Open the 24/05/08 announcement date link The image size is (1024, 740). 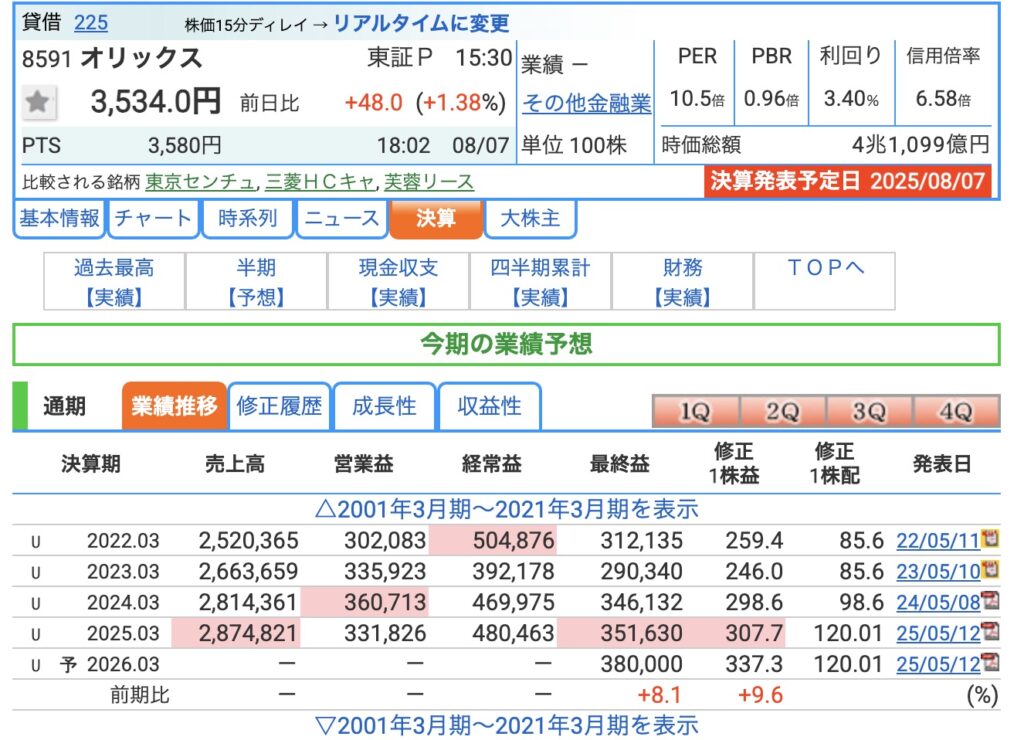[x=938, y=602]
